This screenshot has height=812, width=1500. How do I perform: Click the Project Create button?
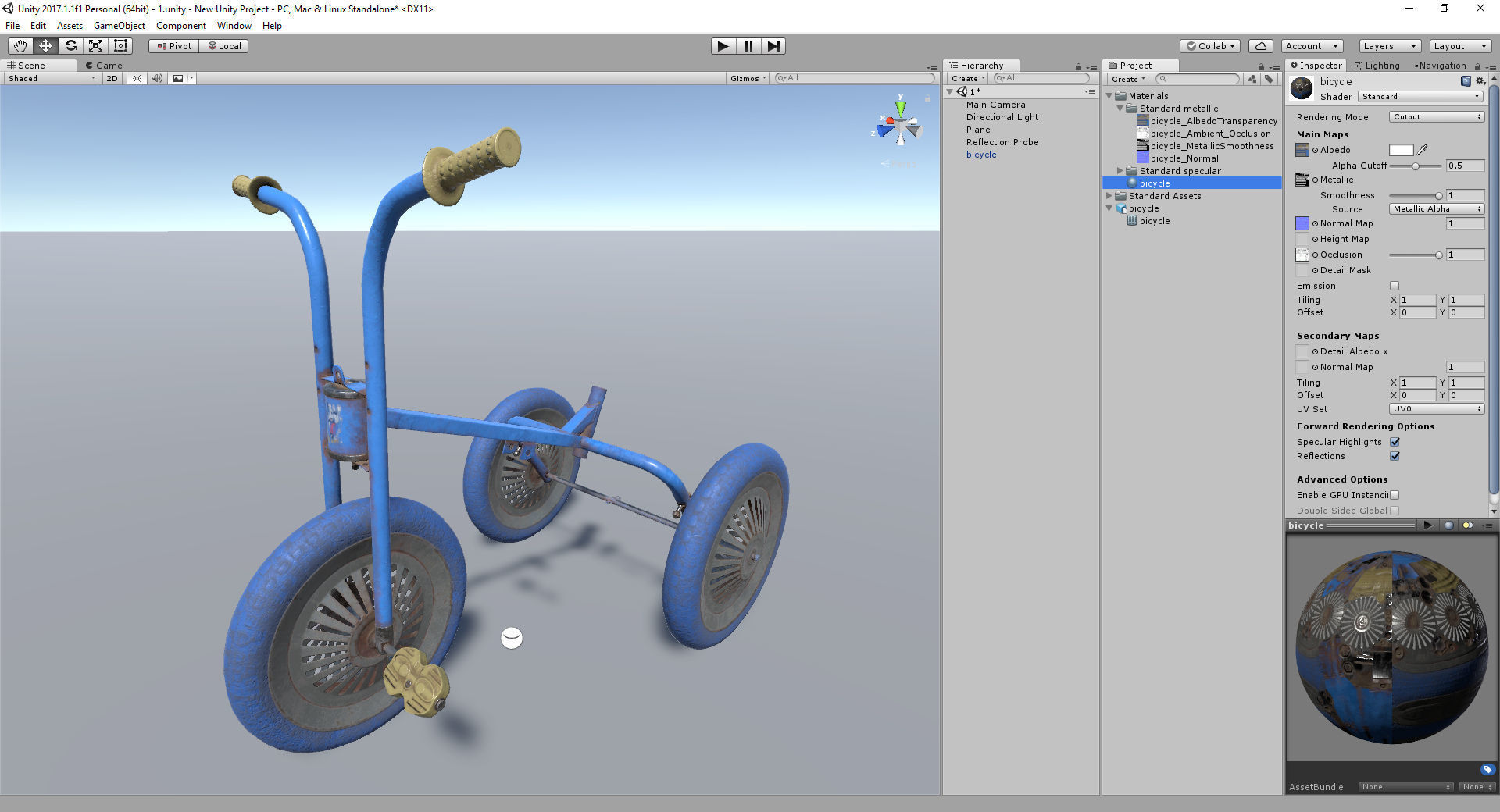tap(1128, 79)
